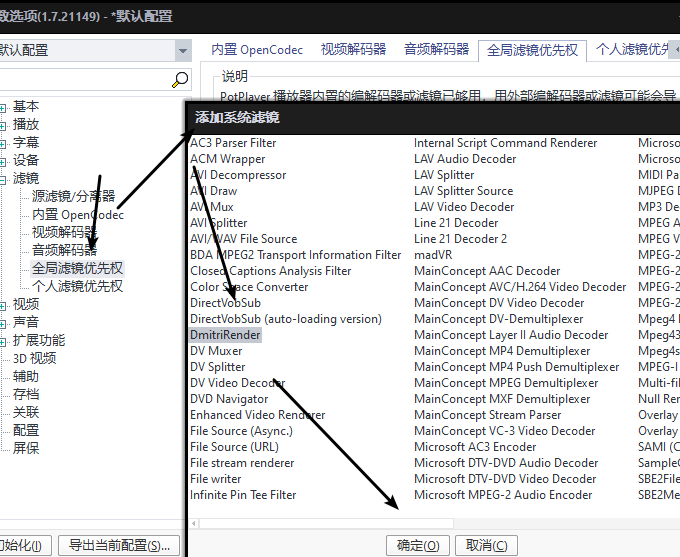Select LAV Splitter Source entry

pos(464,191)
